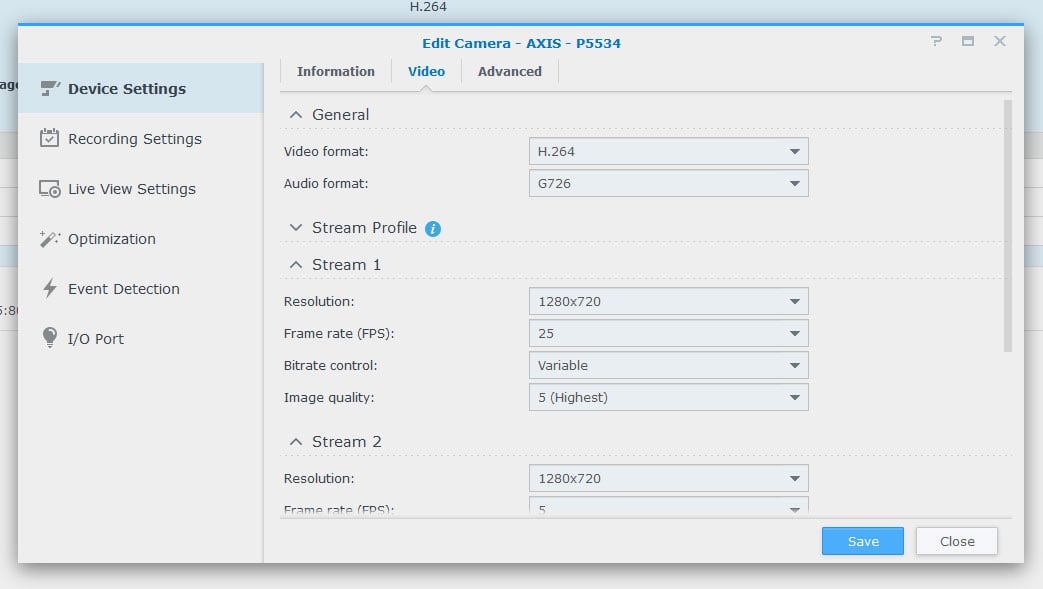This screenshot has height=589, width=1043.
Task: Expand the Stream Profile section
Action: click(x=296, y=228)
